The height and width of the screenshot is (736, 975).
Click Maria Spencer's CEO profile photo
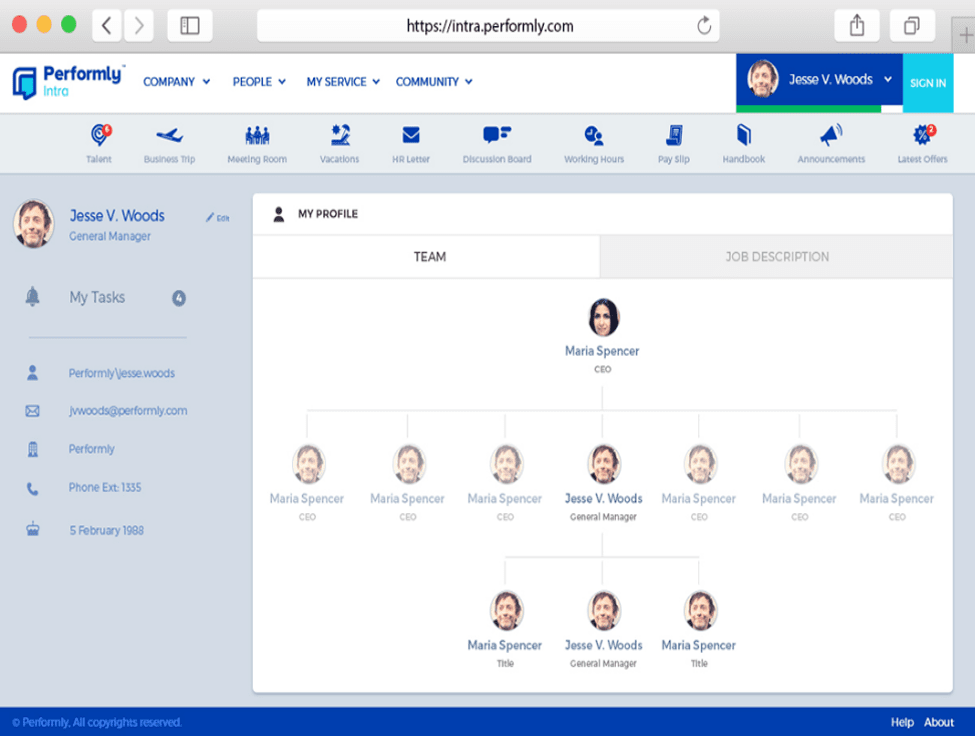[x=602, y=315]
